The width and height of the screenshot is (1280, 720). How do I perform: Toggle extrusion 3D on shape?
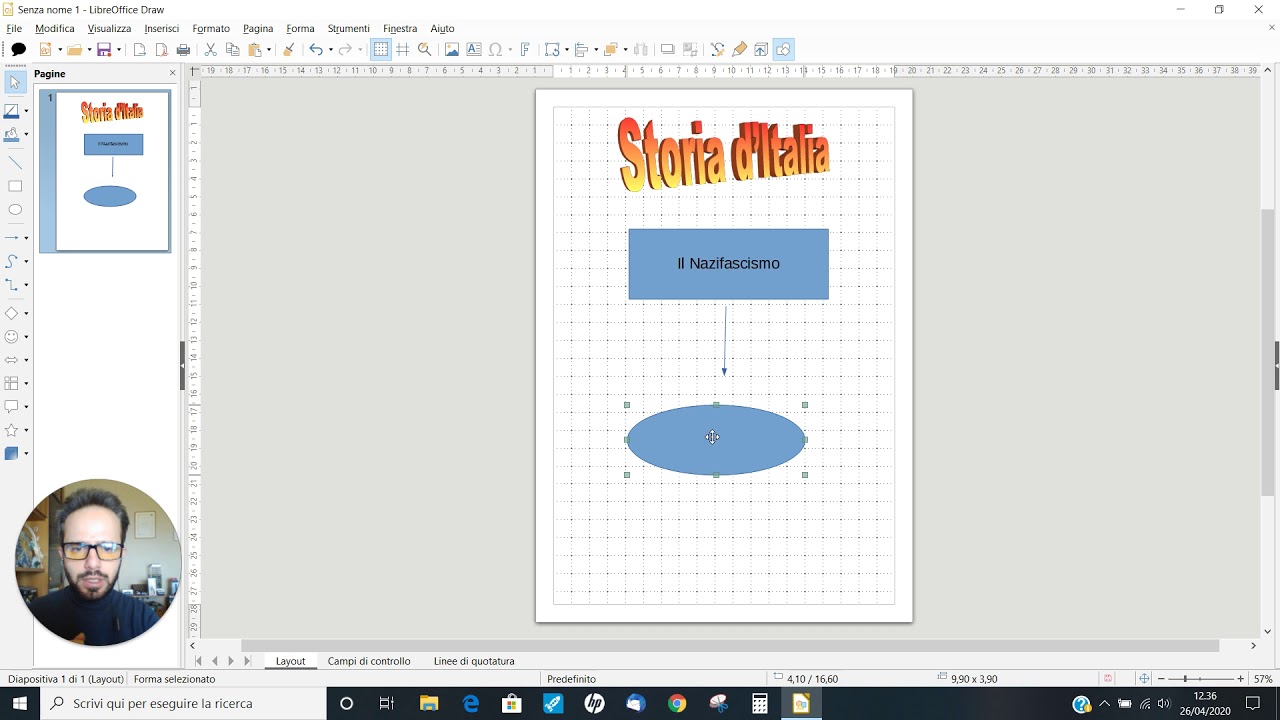point(761,49)
